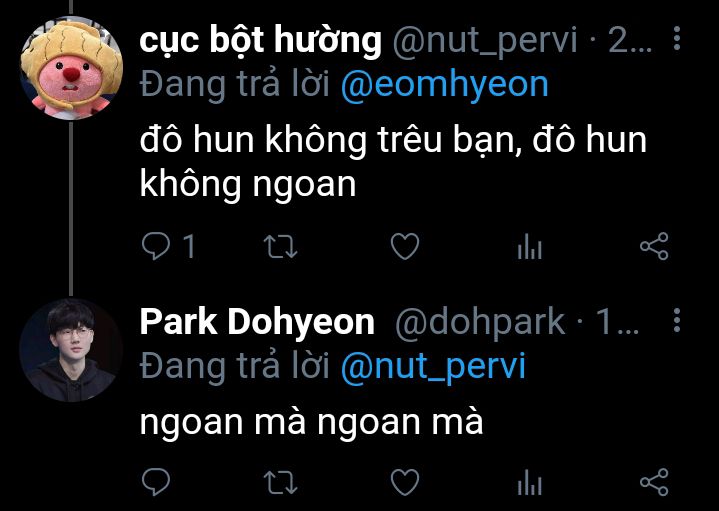719x511 pixels.
Task: Open the @eomhyeon mention link
Action: pos(444,85)
